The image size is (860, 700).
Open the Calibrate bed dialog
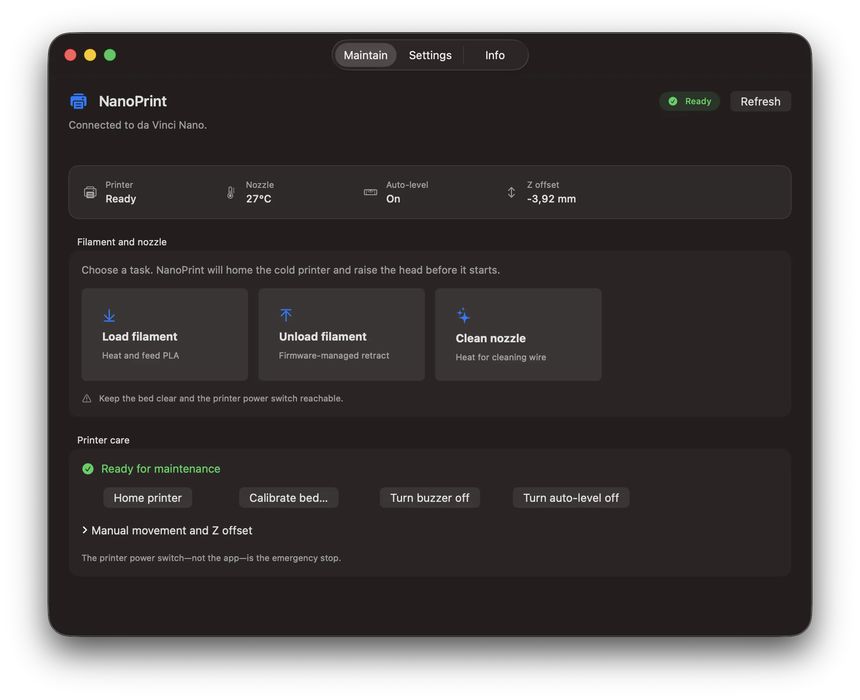[288, 498]
